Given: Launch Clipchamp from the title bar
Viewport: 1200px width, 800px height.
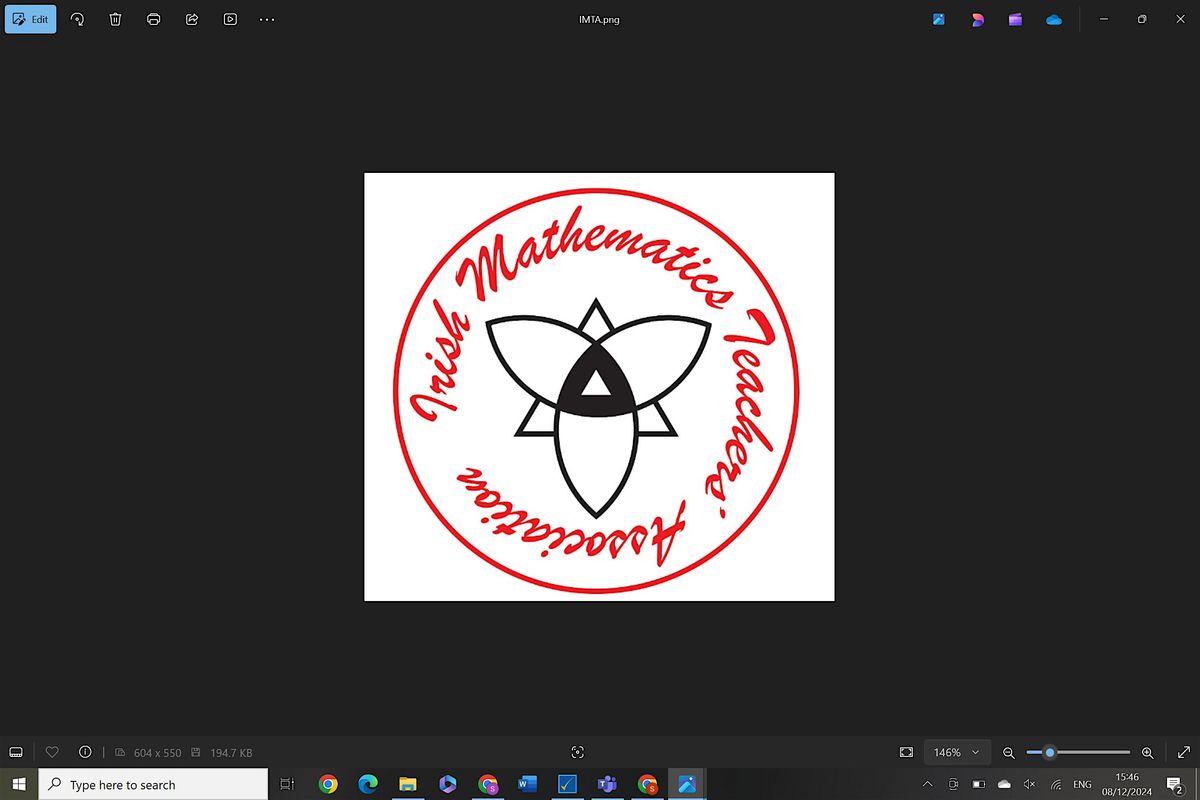Looking at the screenshot, I should [1015, 19].
